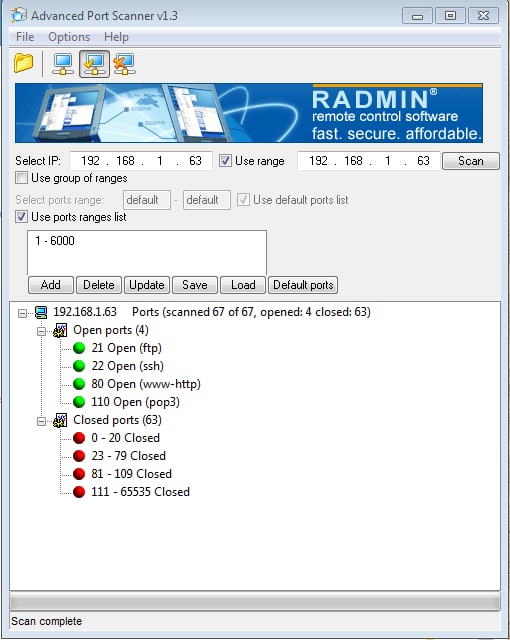Viewport: 510px width, 640px height.
Task: Click green dot for port 110 pop3
Action: pyautogui.click(x=79, y=402)
